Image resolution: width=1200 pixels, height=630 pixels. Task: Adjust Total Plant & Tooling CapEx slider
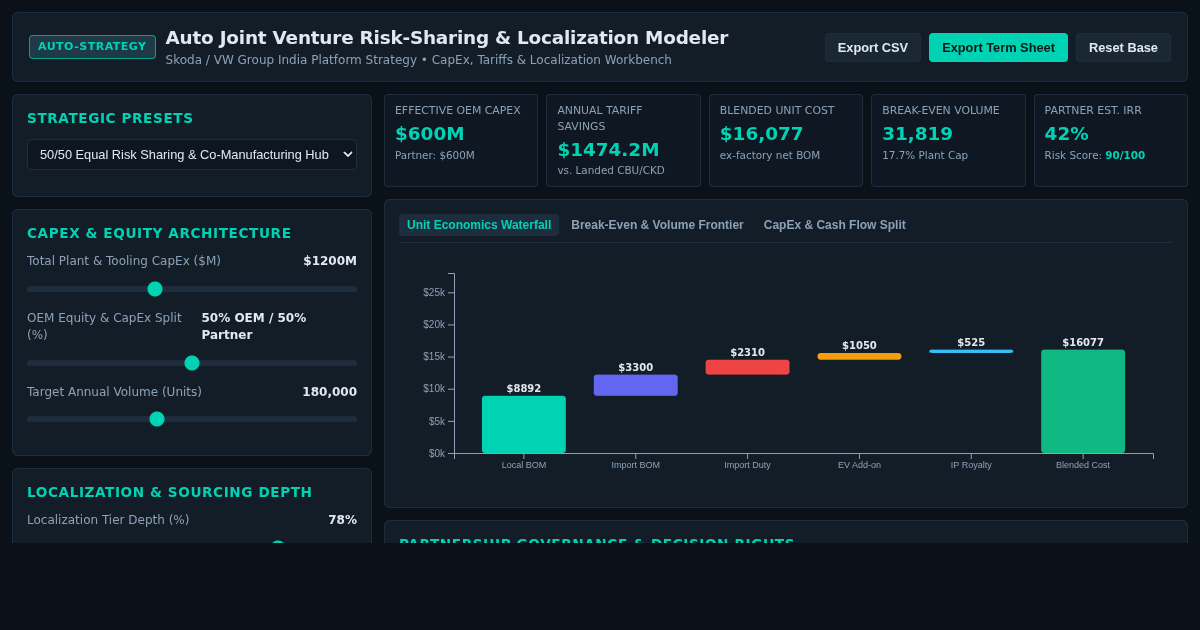[192, 289]
